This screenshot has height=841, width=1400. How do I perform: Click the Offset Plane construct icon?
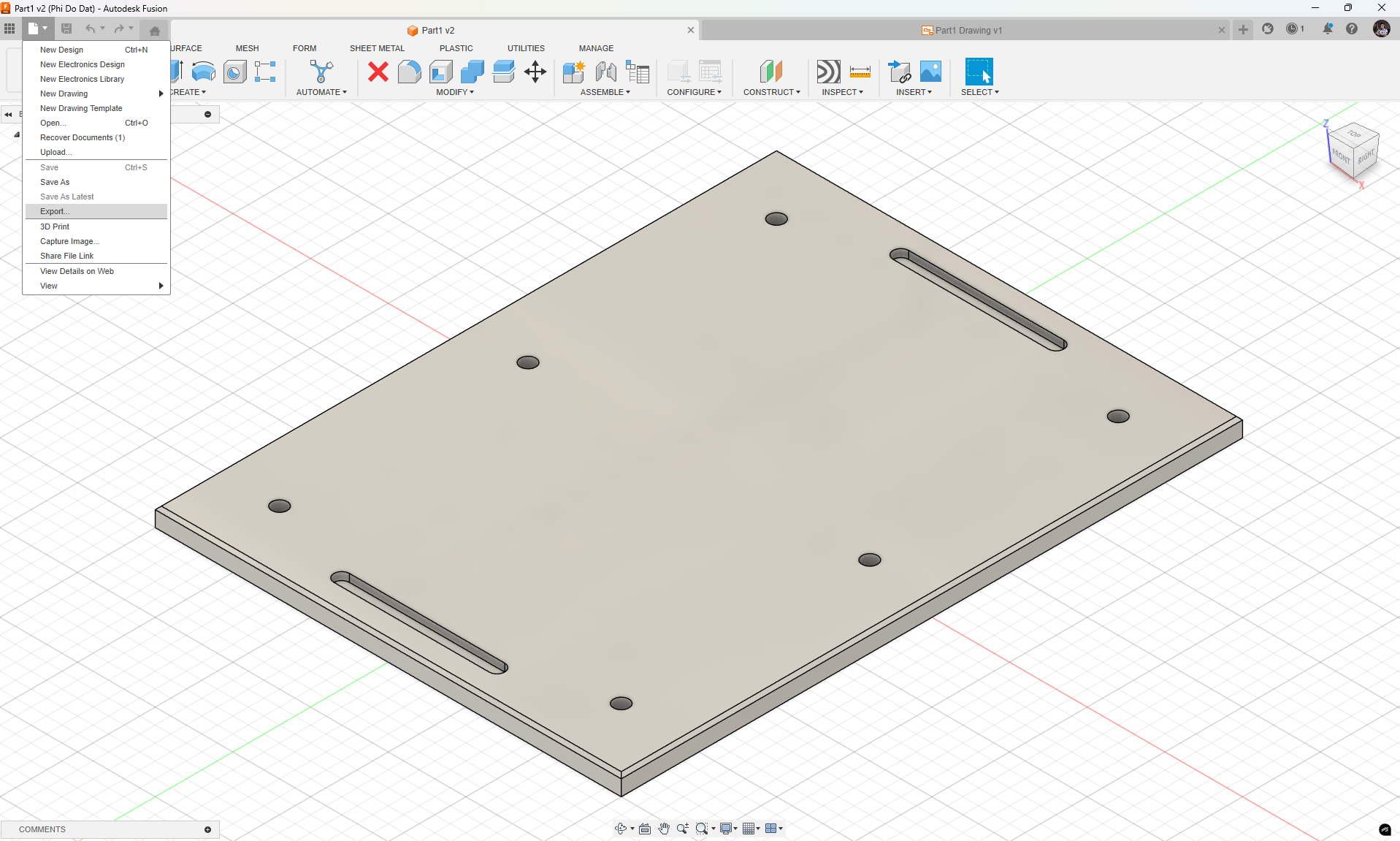click(x=771, y=72)
